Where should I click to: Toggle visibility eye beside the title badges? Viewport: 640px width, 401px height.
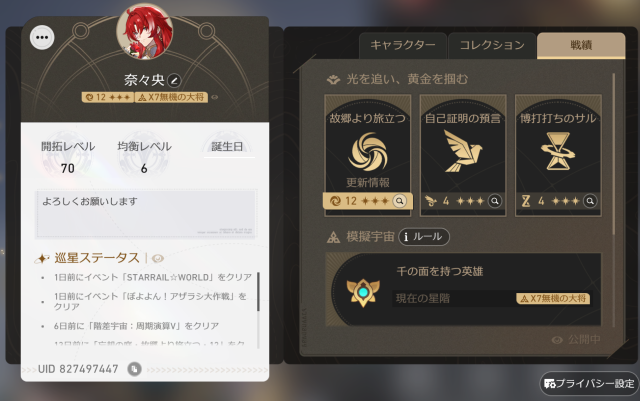[215, 97]
